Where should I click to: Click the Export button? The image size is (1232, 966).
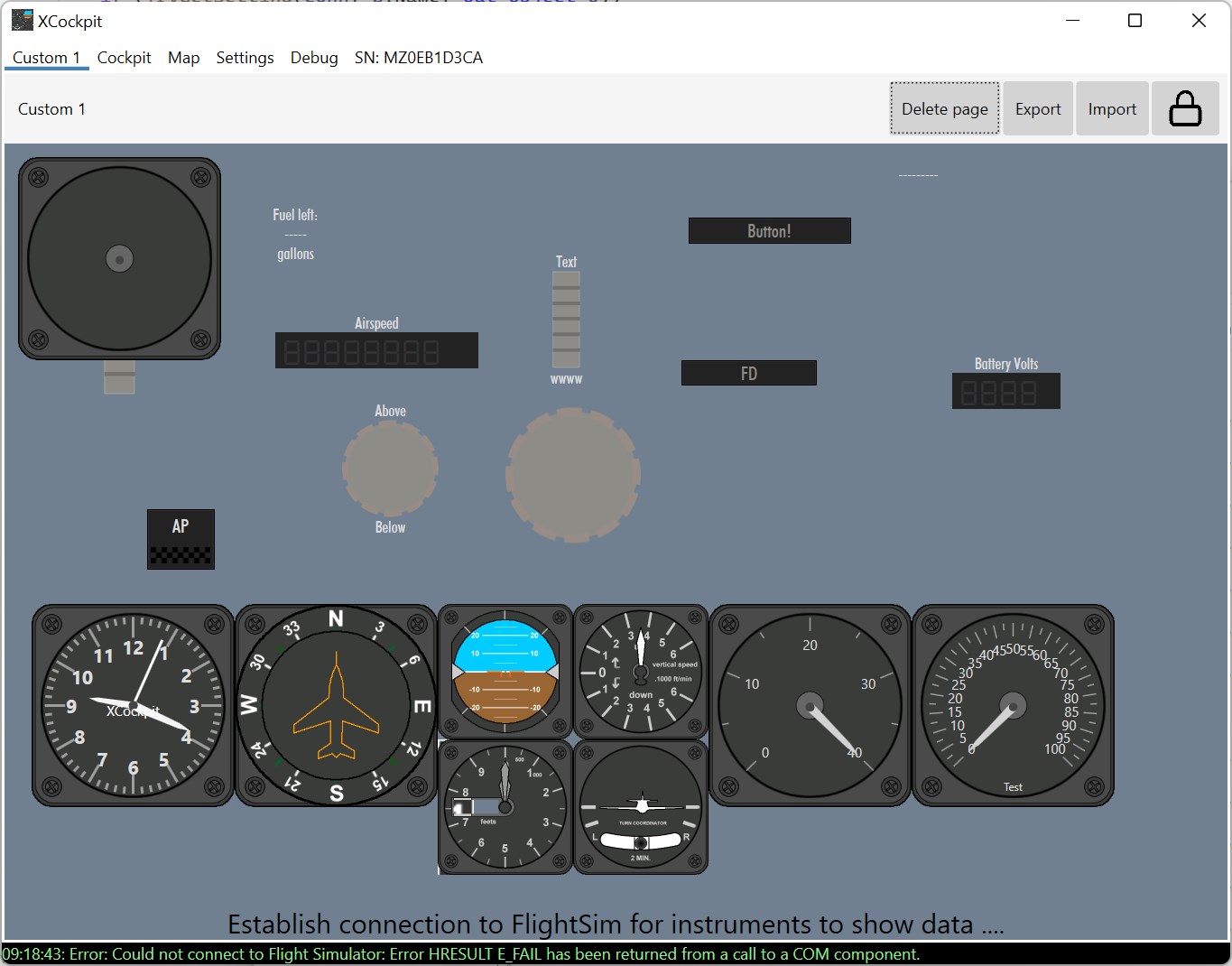click(x=1038, y=109)
